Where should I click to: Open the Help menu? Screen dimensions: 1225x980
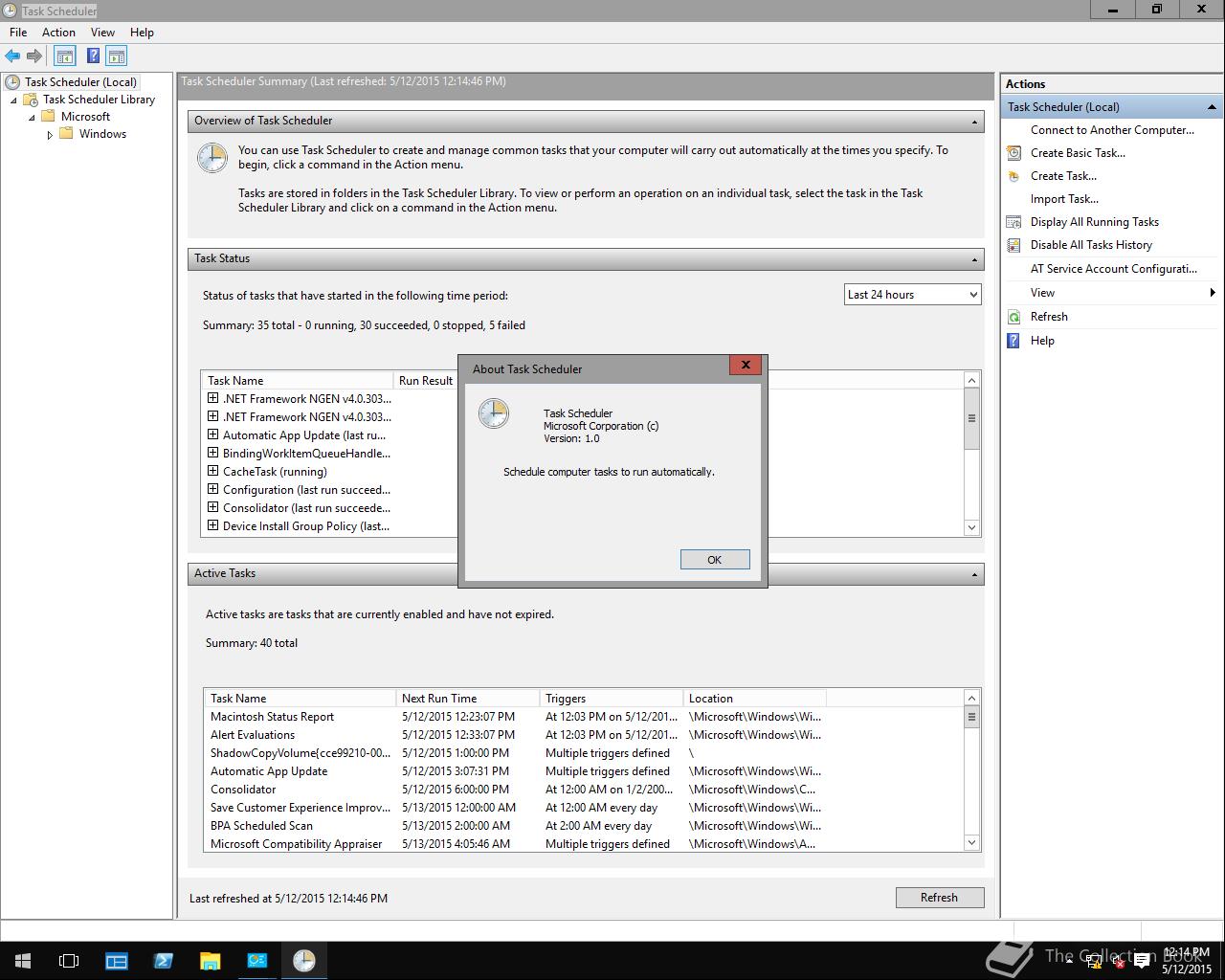click(142, 33)
